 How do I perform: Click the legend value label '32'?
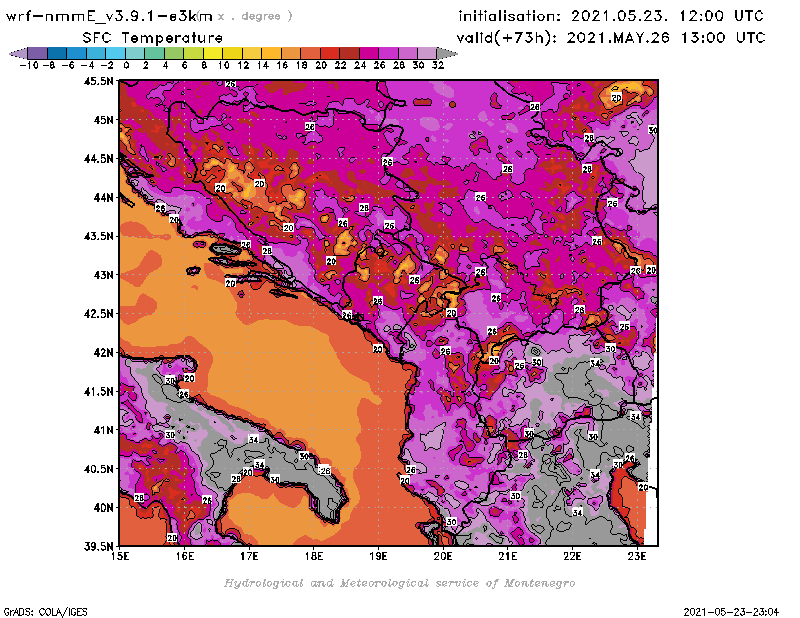click(438, 65)
